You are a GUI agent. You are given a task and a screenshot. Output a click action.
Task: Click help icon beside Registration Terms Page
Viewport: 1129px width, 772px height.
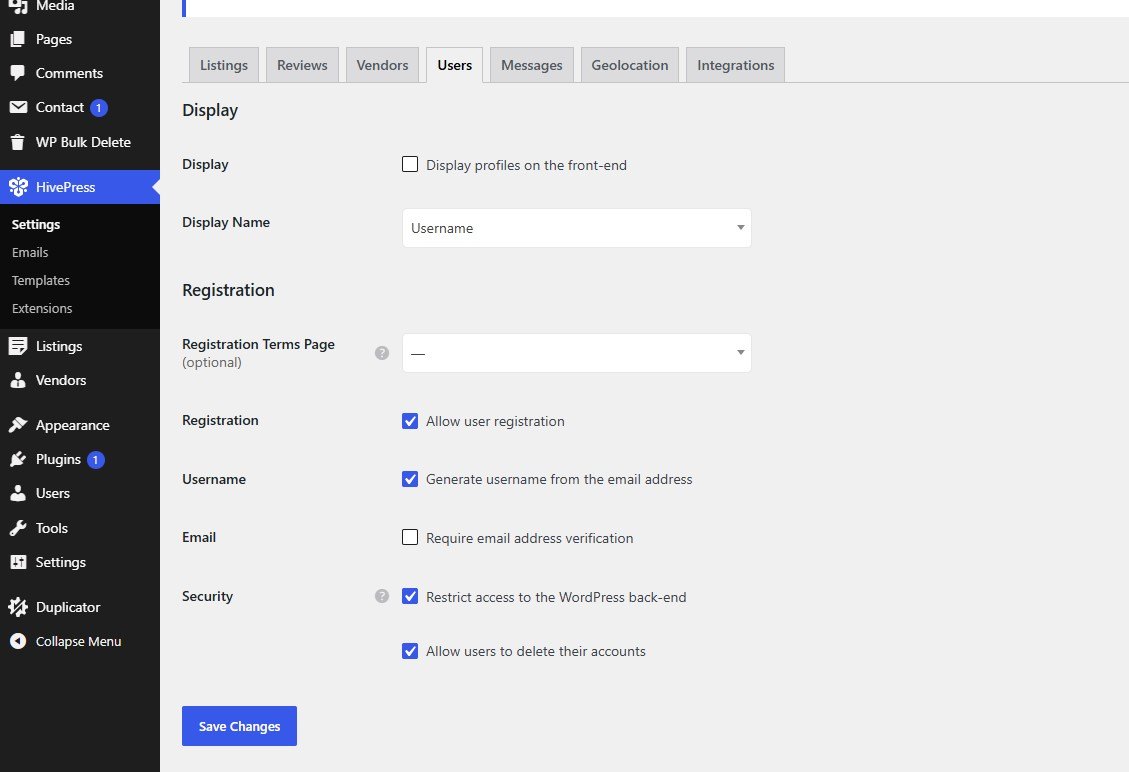pos(382,353)
